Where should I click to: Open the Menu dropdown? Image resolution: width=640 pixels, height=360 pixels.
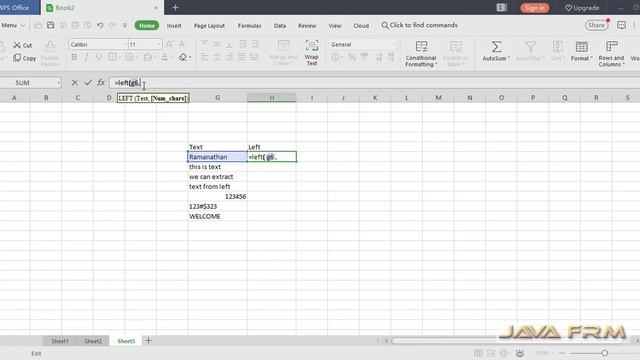pyautogui.click(x=13, y=25)
